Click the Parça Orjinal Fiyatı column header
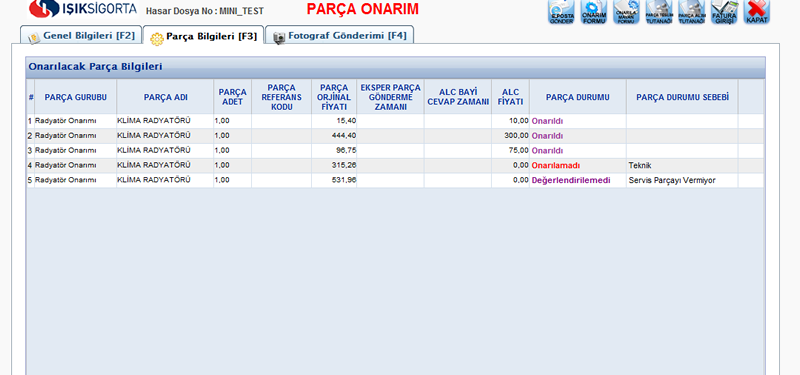 point(334,97)
